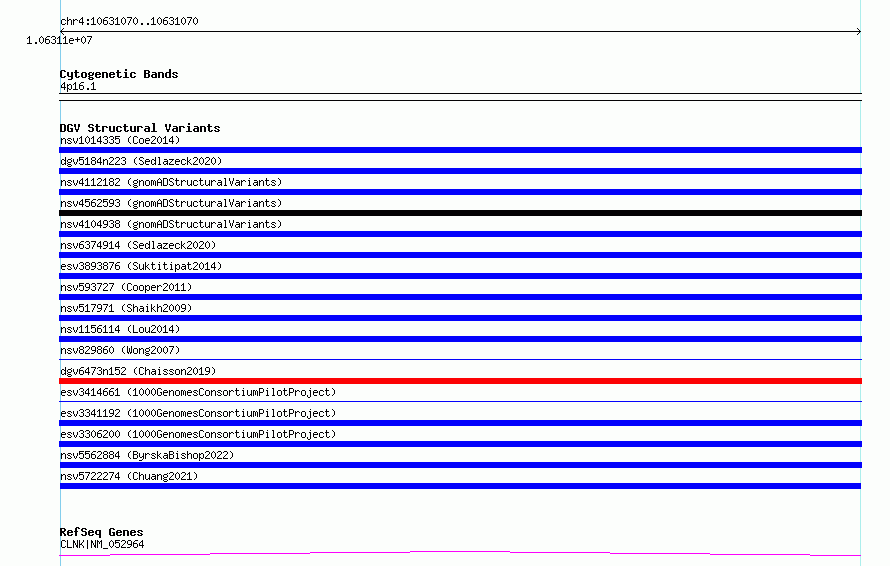Click the 1.06311e+07 scale value

click(59, 40)
